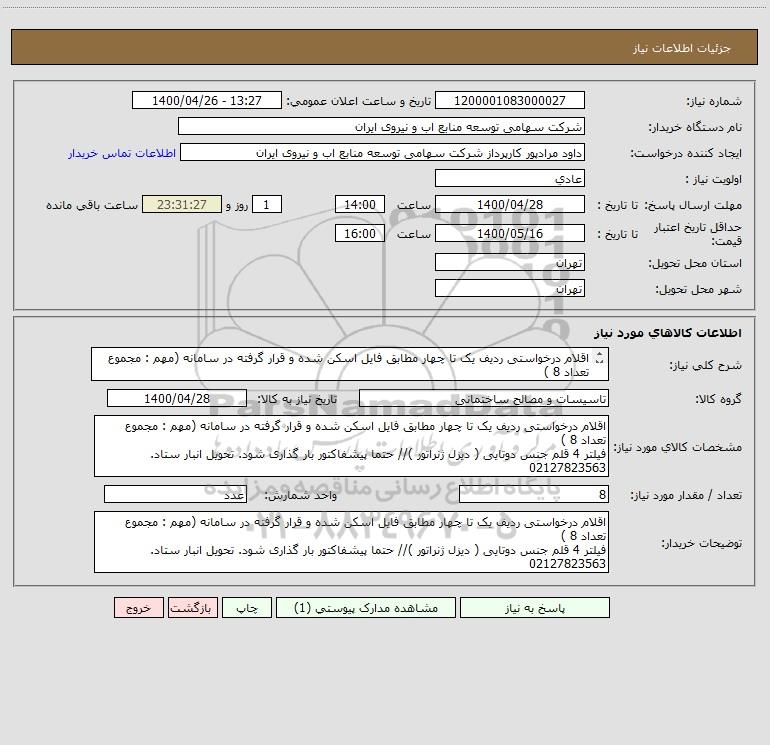Viewport: 770px width, 745px height.
Task: Open اطلاعات تماس خریدار link
Action: tap(122, 153)
